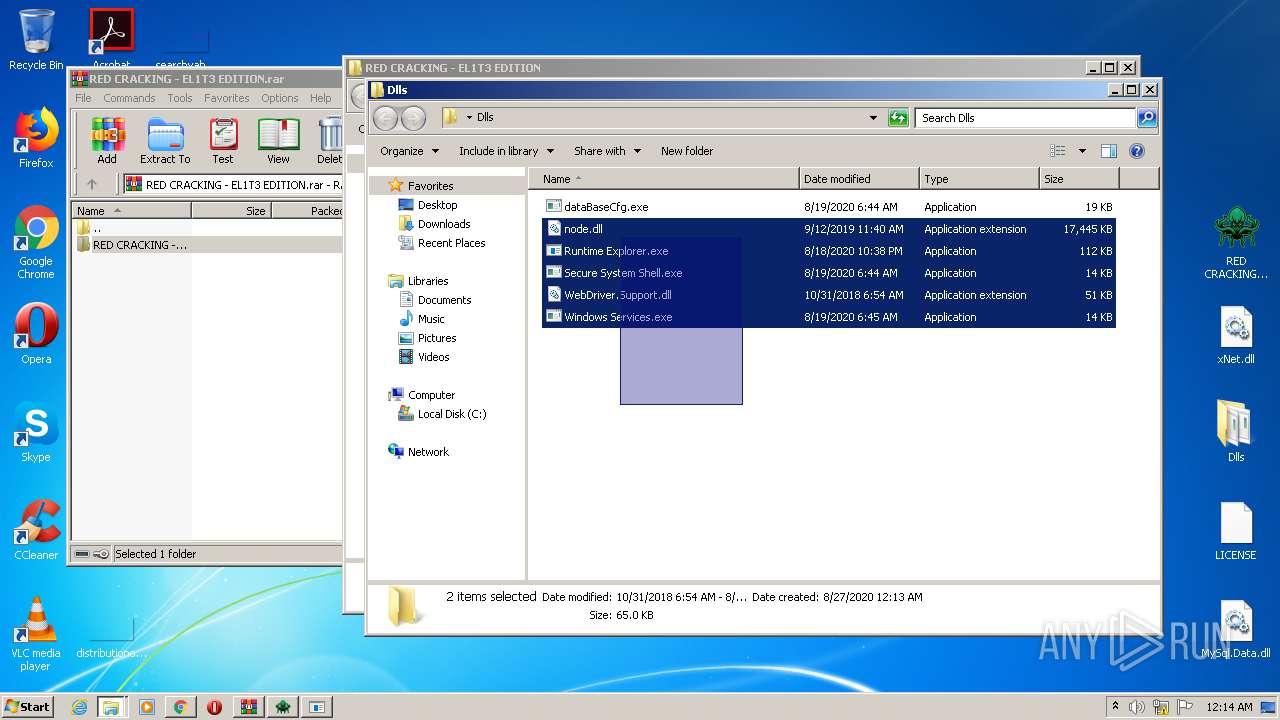Open the Recycle Bin desktop icon

(36, 40)
